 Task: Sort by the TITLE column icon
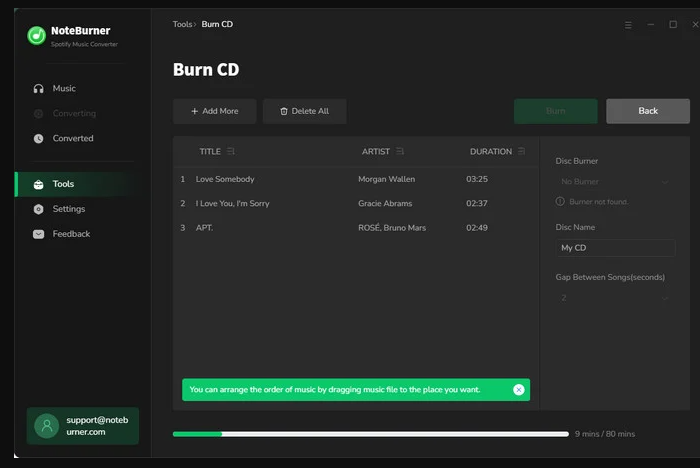[x=230, y=151]
